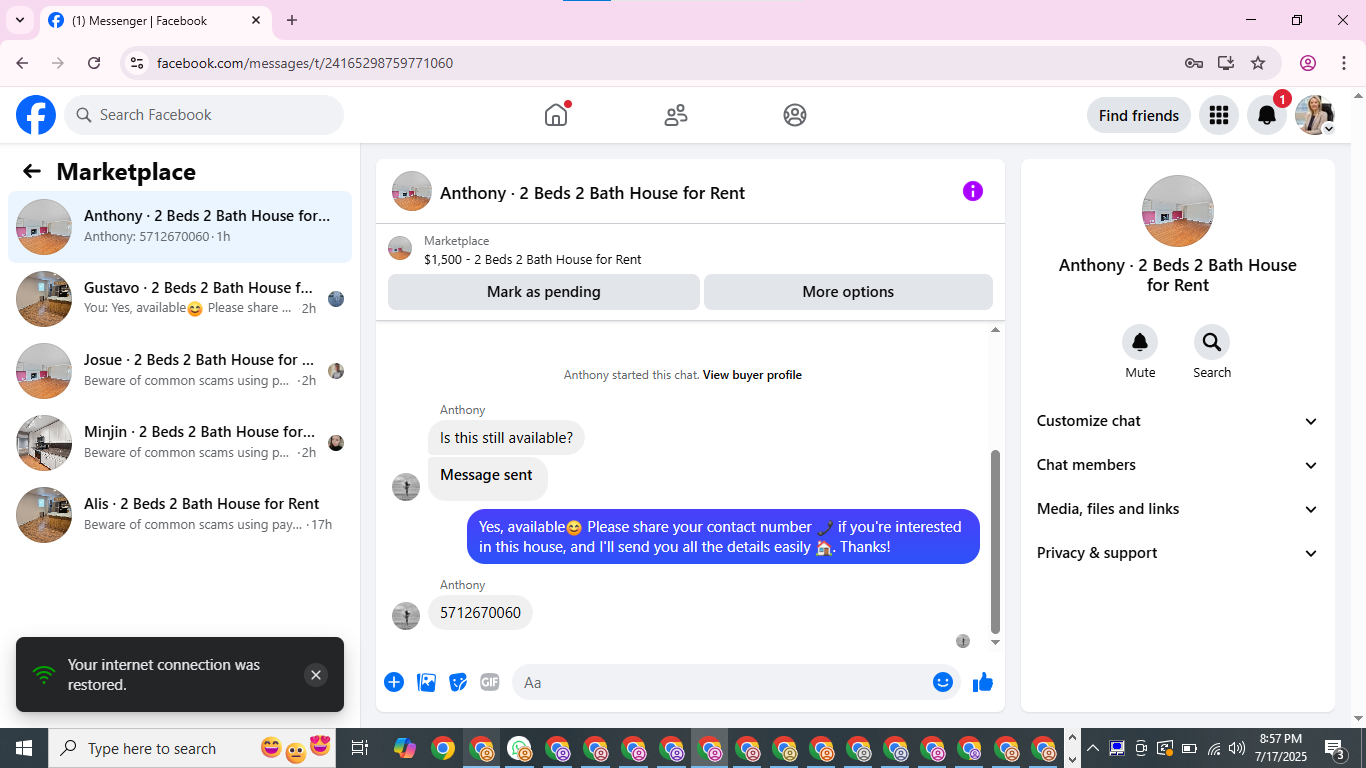This screenshot has height=768, width=1366.
Task: Open Windows Task View
Action: pos(360,748)
